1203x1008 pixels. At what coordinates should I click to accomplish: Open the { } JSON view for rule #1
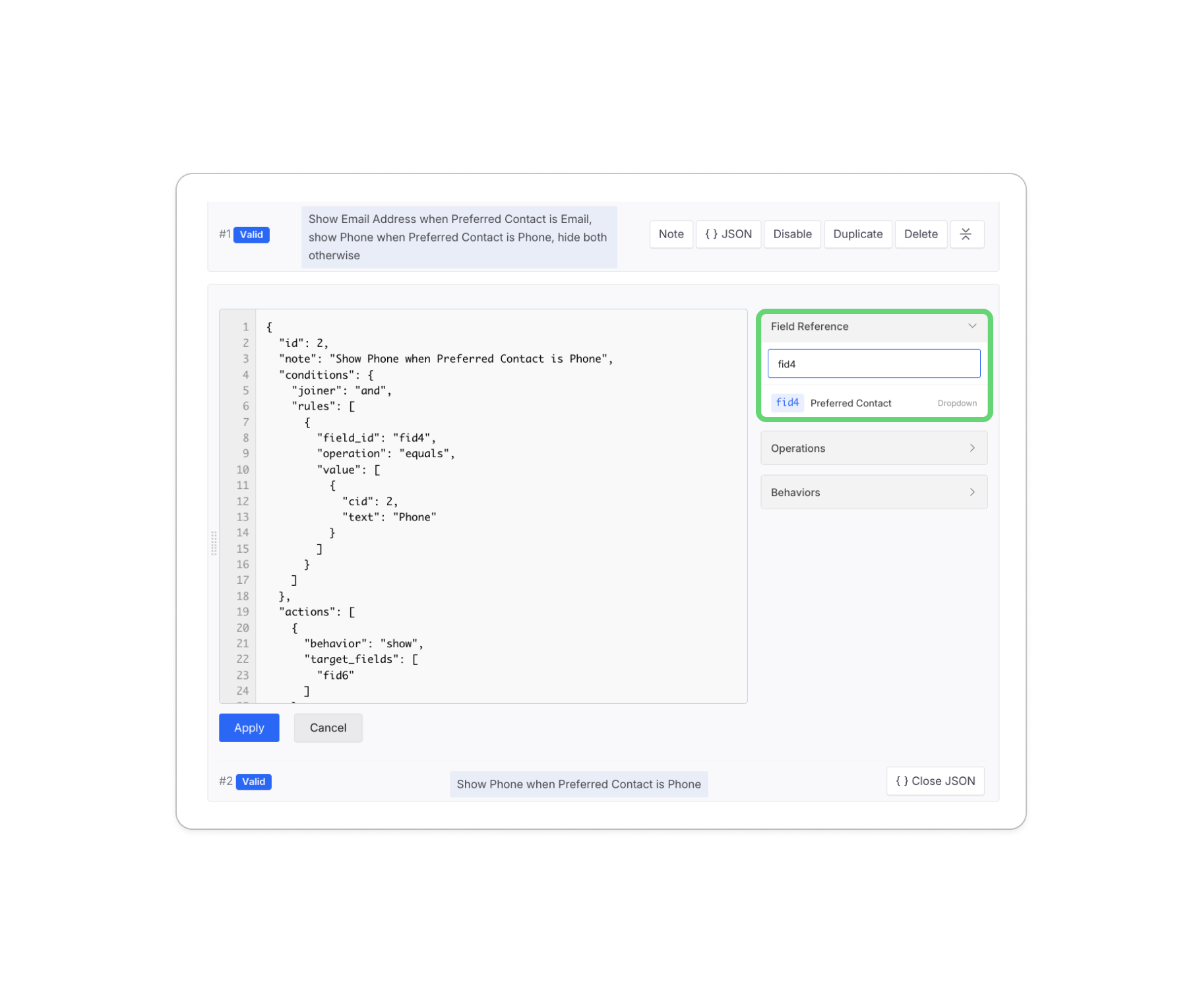728,234
